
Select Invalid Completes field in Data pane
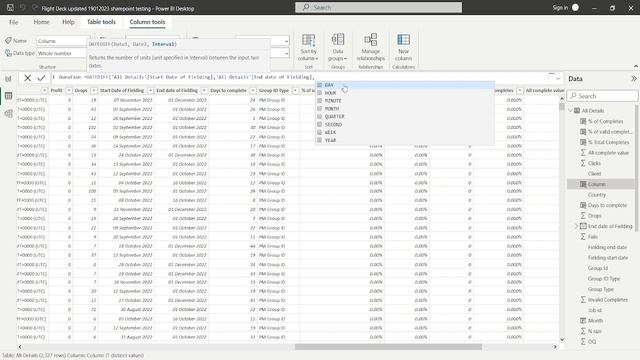[608, 300]
